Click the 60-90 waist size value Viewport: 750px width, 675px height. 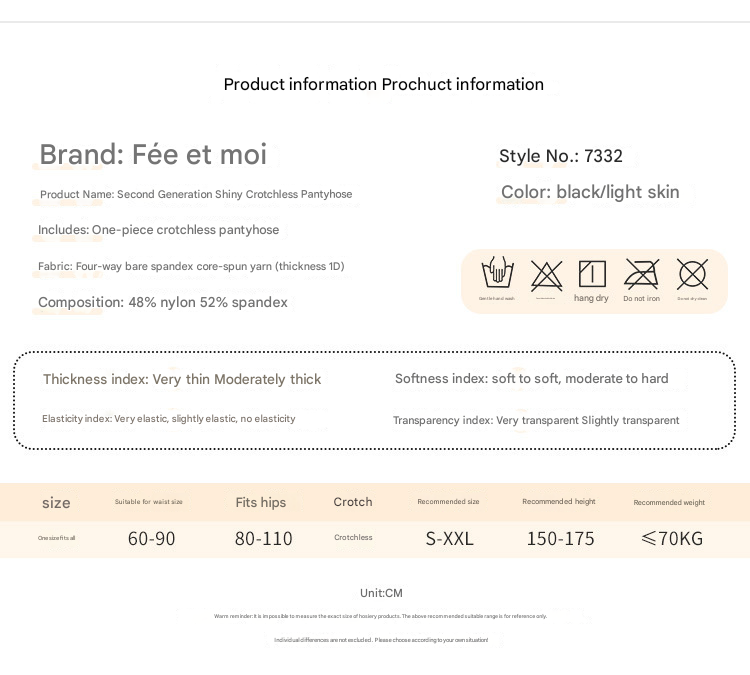click(152, 538)
